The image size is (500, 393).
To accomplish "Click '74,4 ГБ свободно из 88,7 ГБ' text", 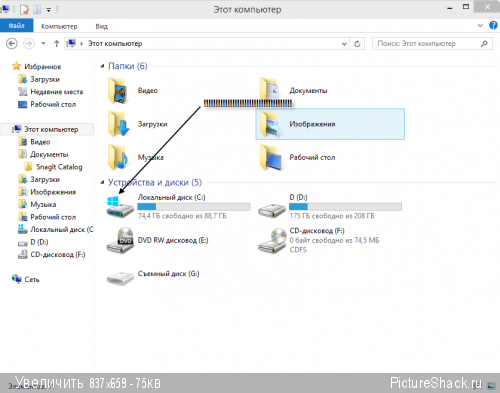I will 182,216.
